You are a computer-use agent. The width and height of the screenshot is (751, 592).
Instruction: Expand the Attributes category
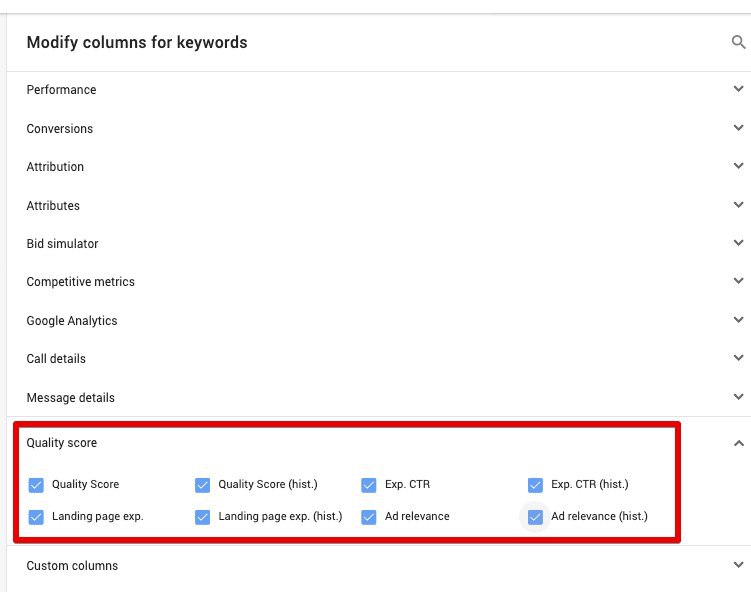click(738, 205)
